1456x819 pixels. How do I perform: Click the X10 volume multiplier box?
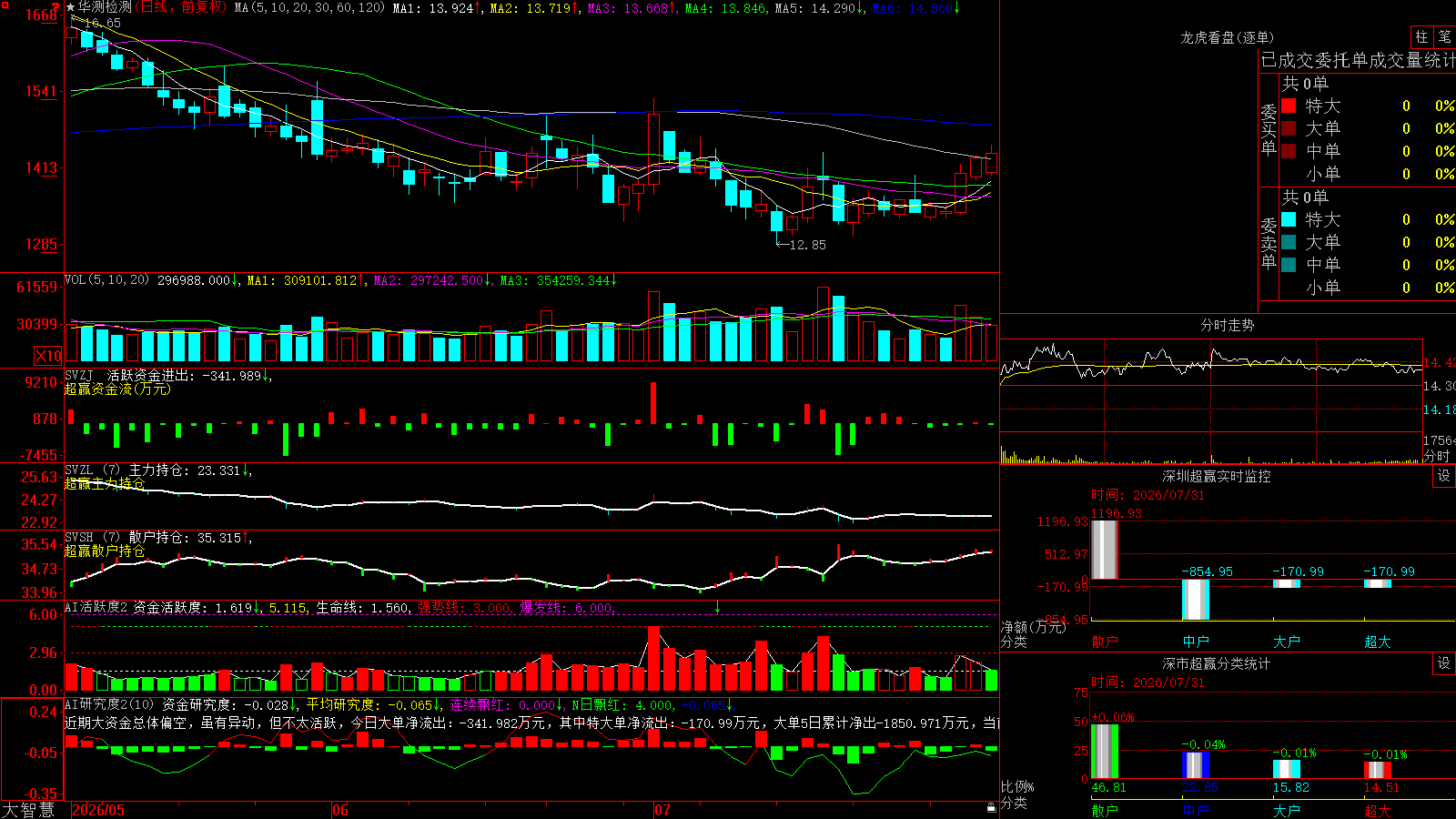click(48, 356)
